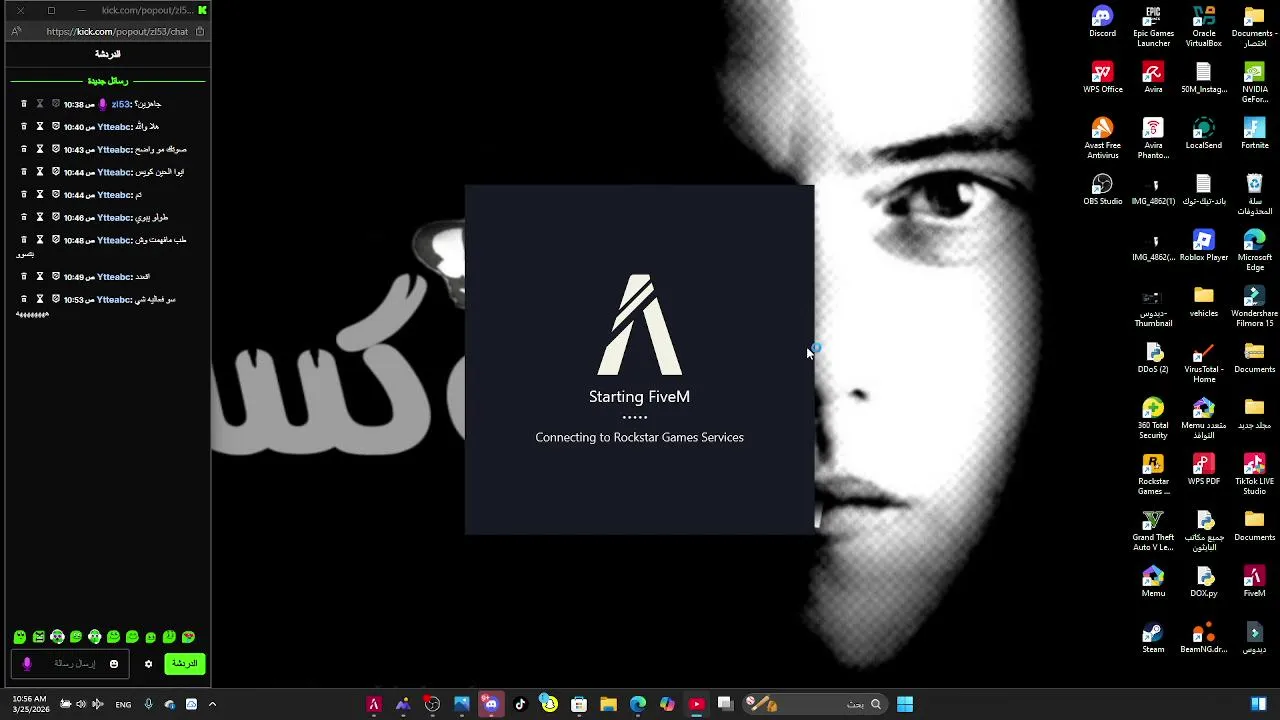Open Memu desktop shortcut

(x=1153, y=582)
